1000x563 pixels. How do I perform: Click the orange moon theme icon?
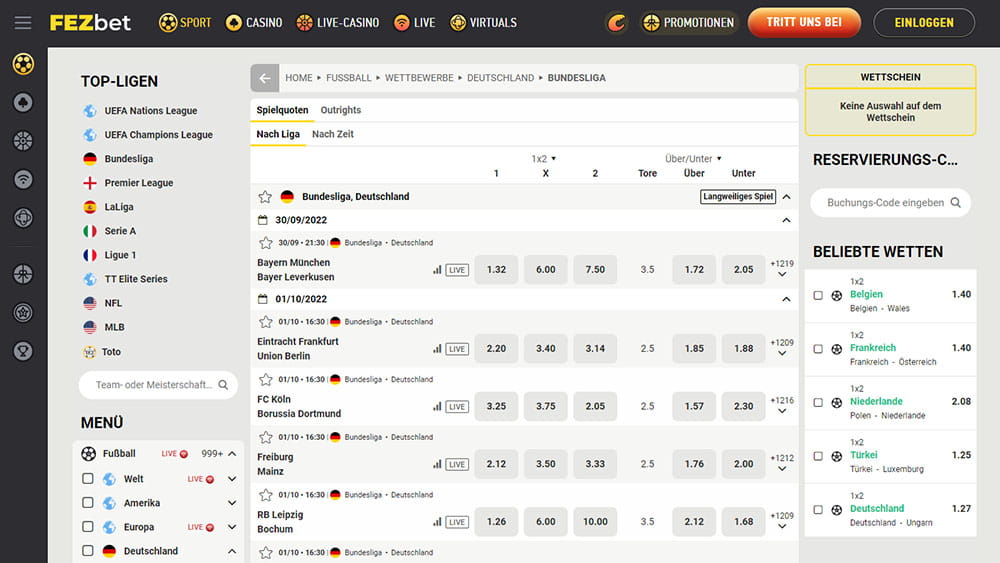pos(616,23)
